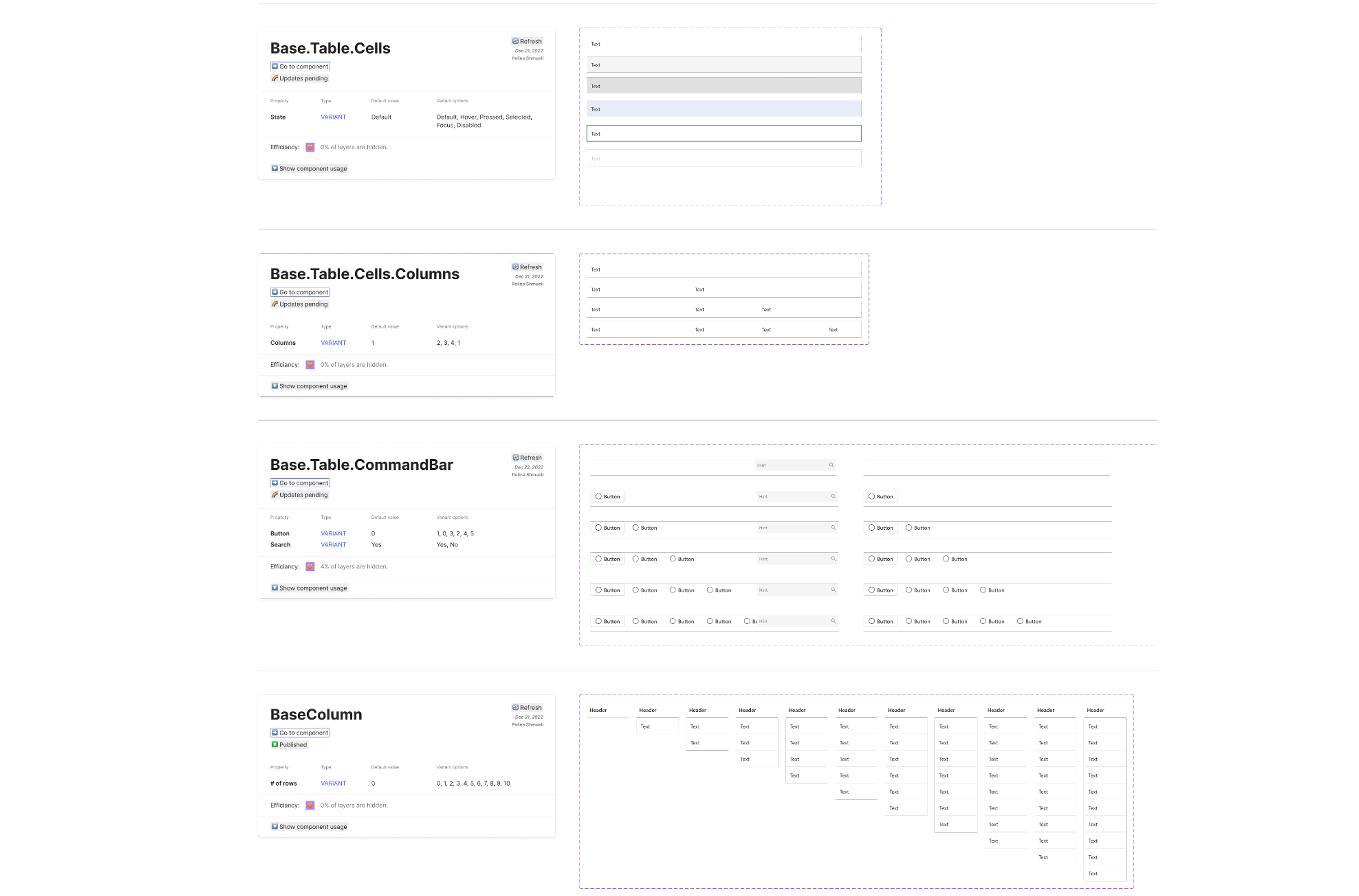The image size is (1359, 896).
Task: Click Updates pending badge under Base.Table.CommandBar
Action: click(x=300, y=495)
